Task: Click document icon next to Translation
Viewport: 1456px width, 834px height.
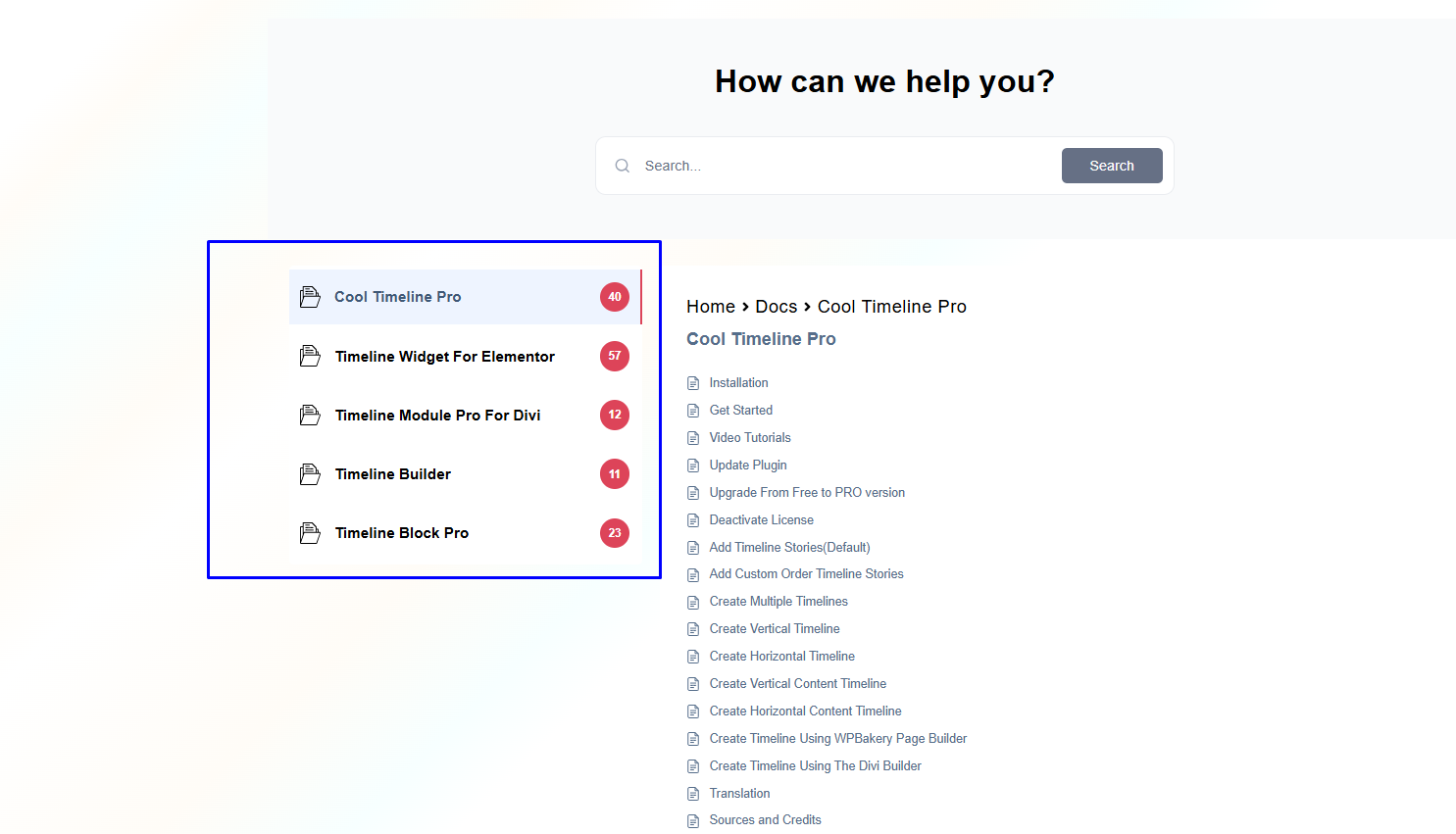Action: coord(693,794)
